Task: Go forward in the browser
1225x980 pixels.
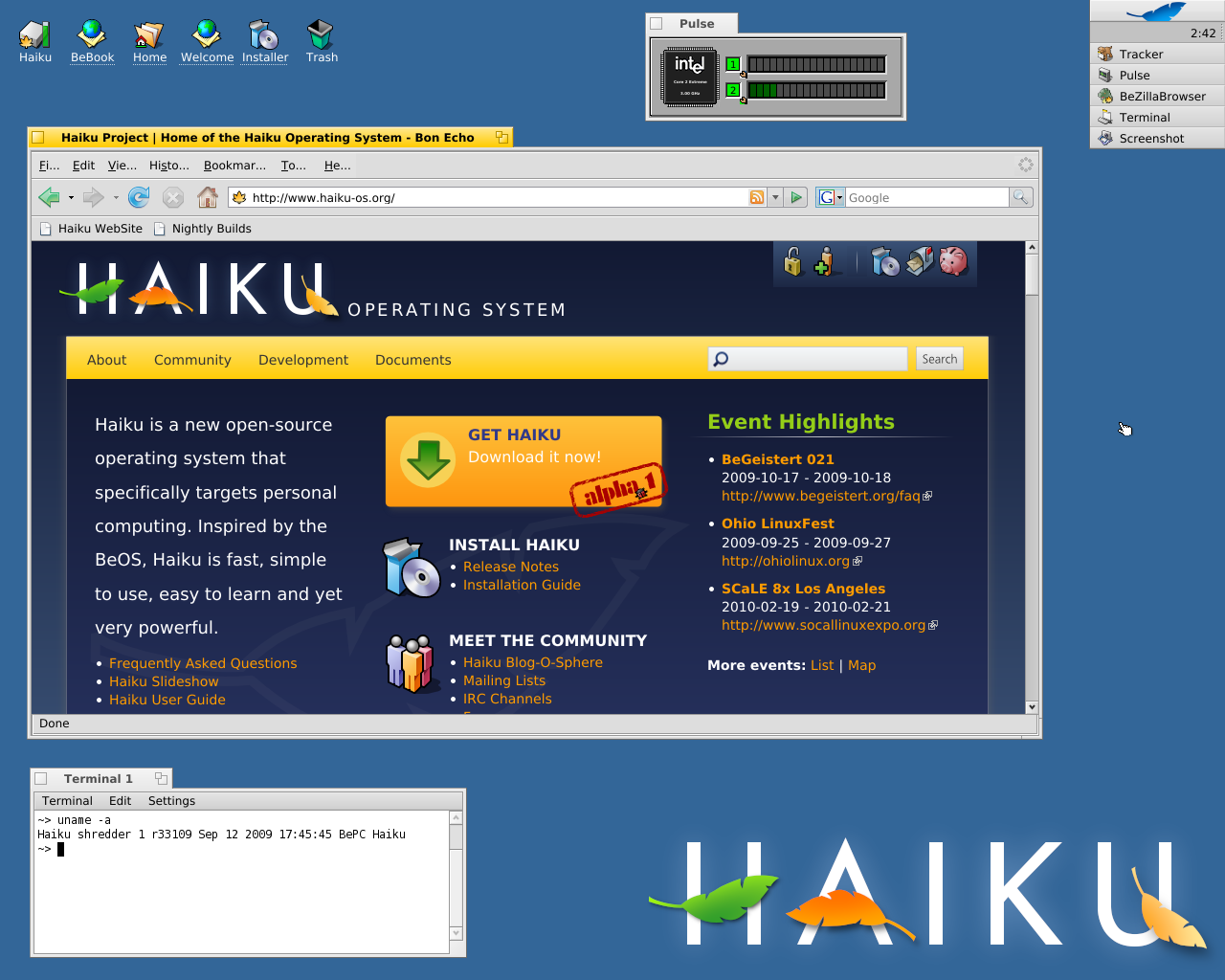Action: 93,197
